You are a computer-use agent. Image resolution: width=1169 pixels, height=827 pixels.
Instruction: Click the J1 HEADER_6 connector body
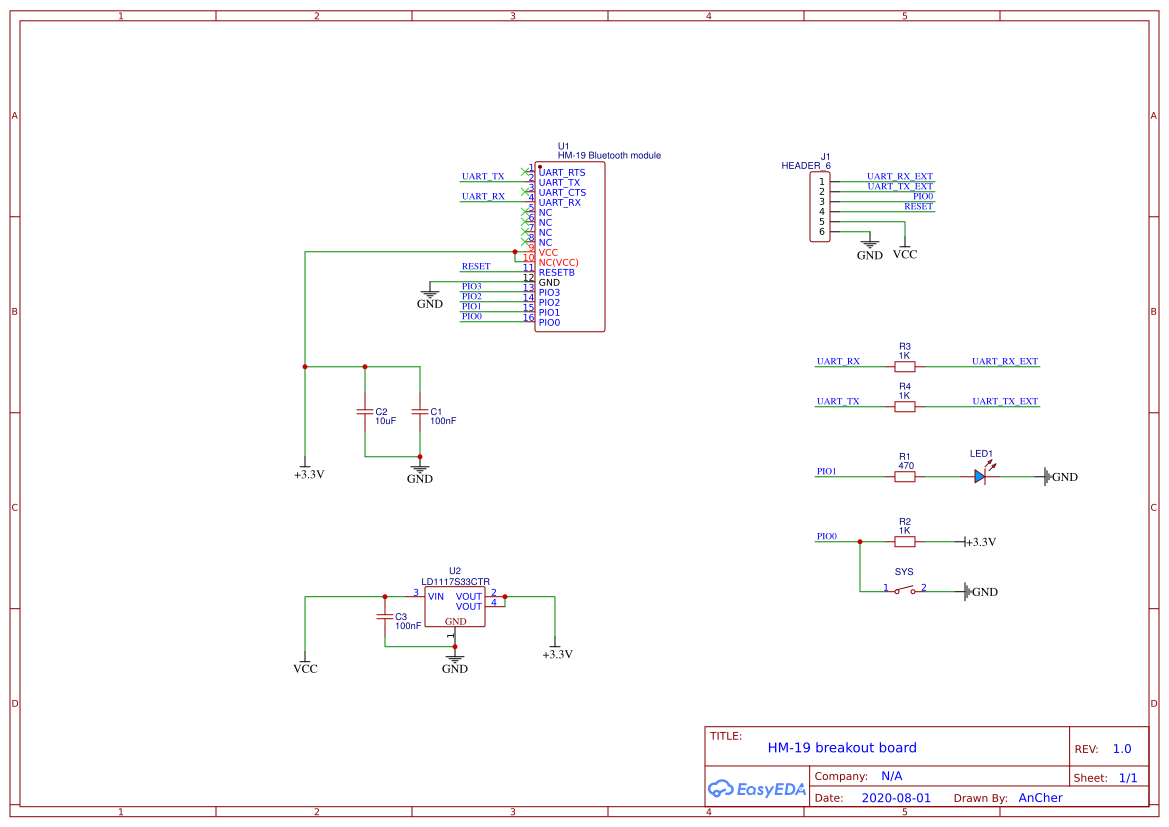coord(820,207)
